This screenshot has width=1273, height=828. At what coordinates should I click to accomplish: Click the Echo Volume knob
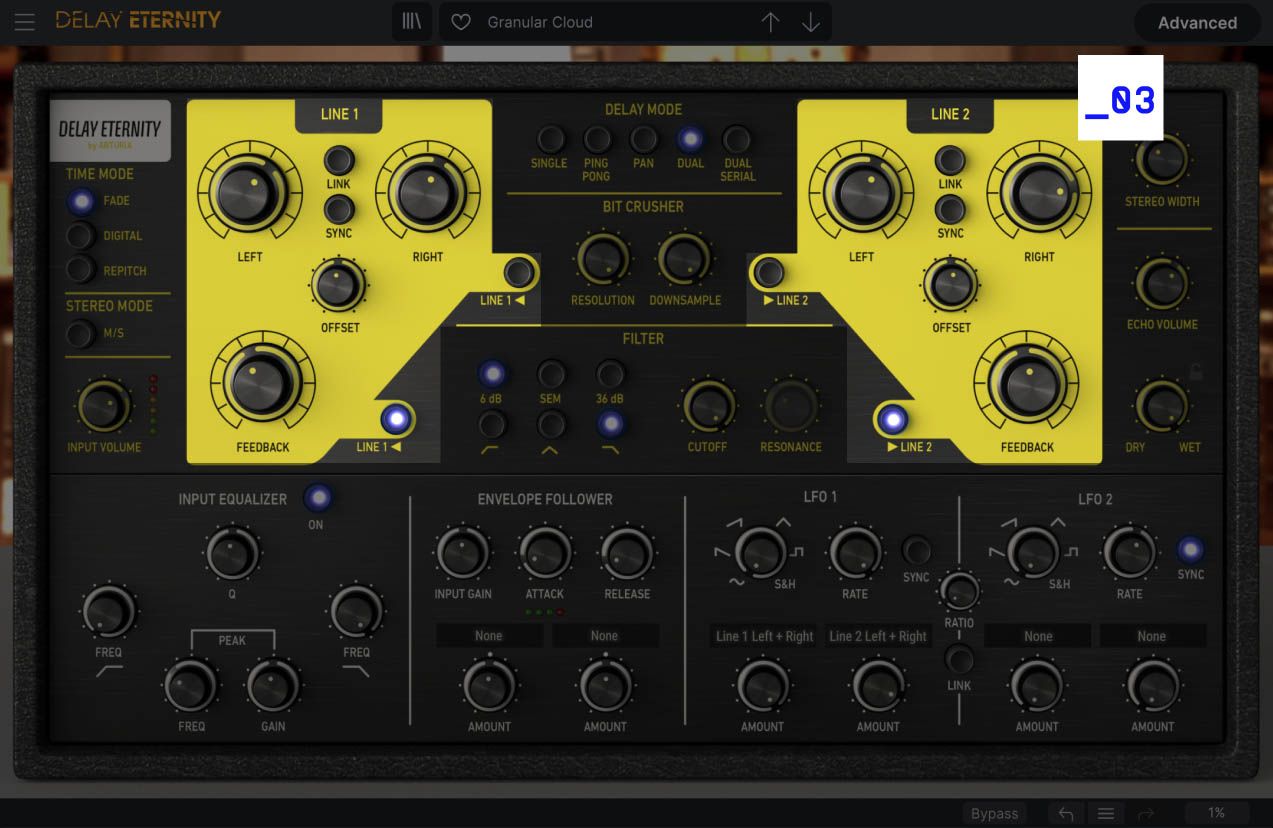pyautogui.click(x=1162, y=284)
